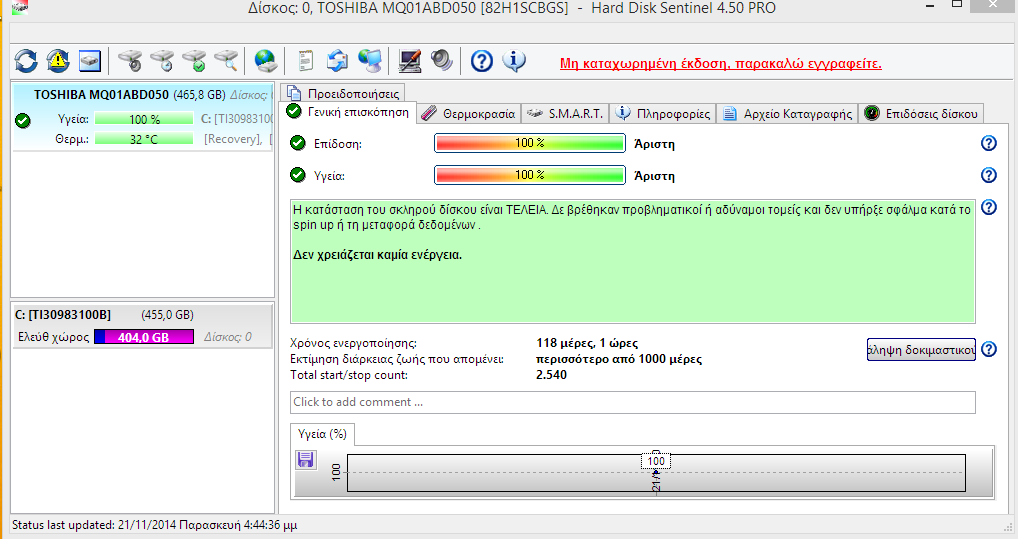Save health graph via floppy icon
Viewport: 1018px width, 539px height.
(x=306, y=460)
